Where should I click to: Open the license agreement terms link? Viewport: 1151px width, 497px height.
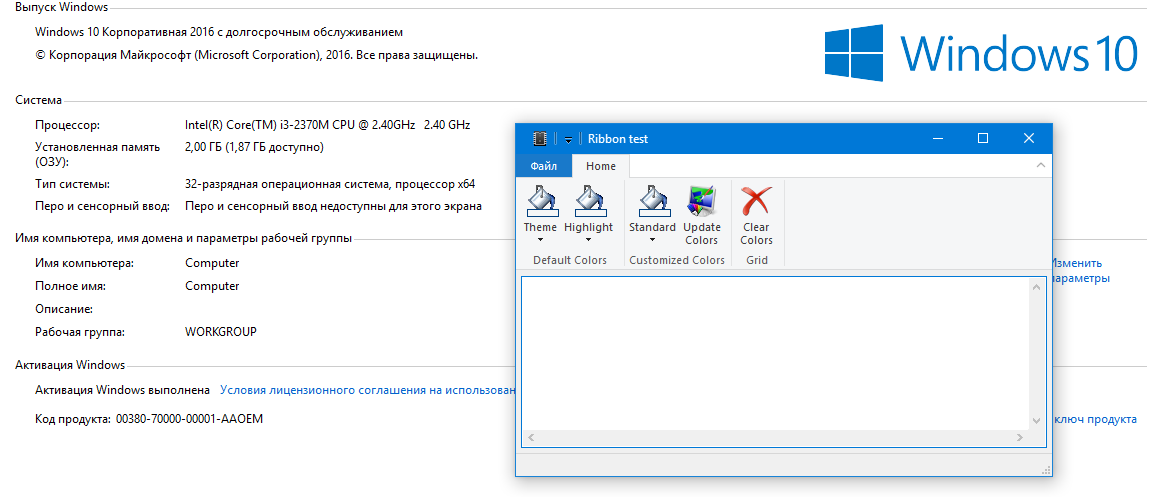[x=367, y=390]
